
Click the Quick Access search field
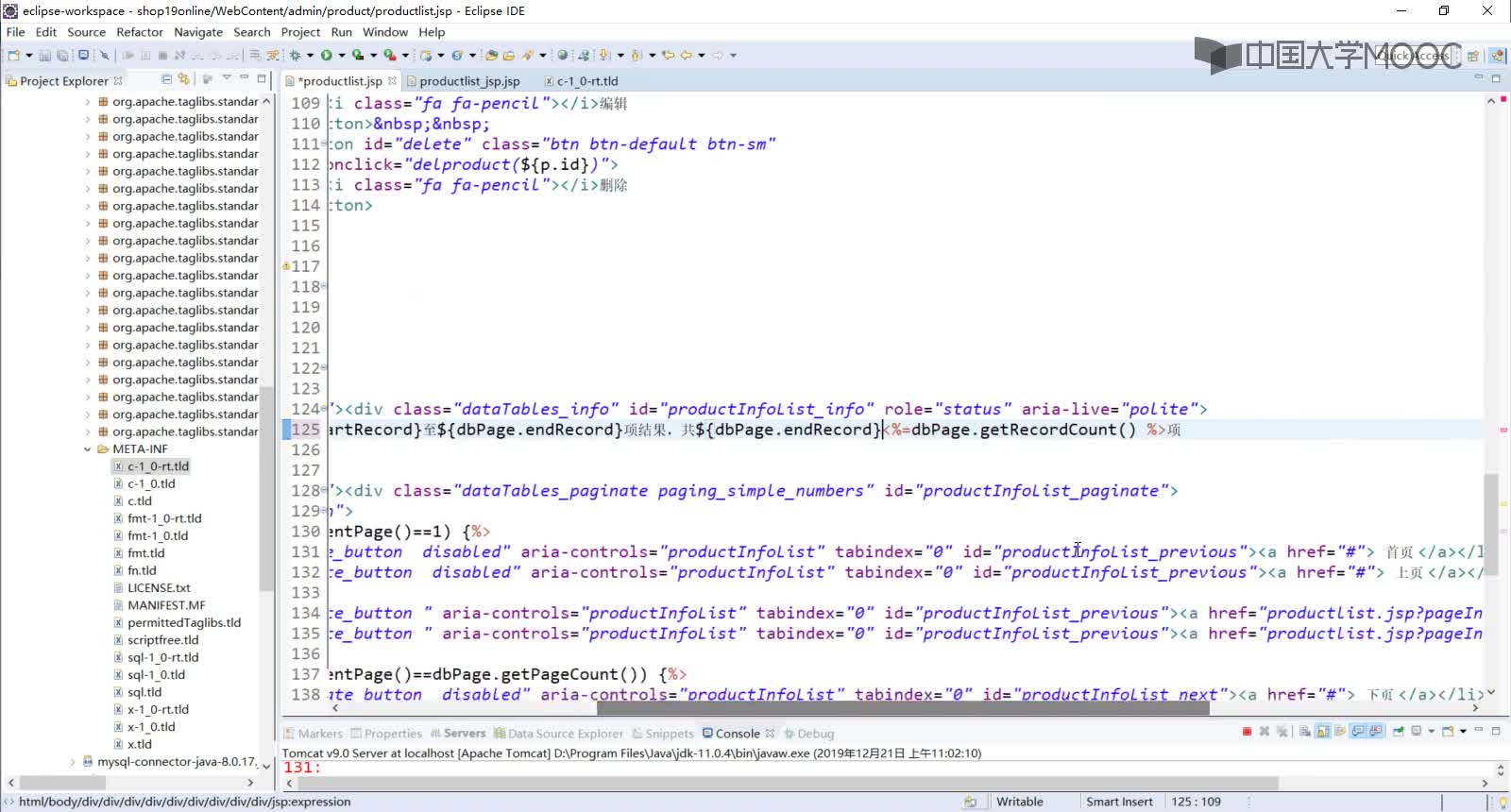1414,56
